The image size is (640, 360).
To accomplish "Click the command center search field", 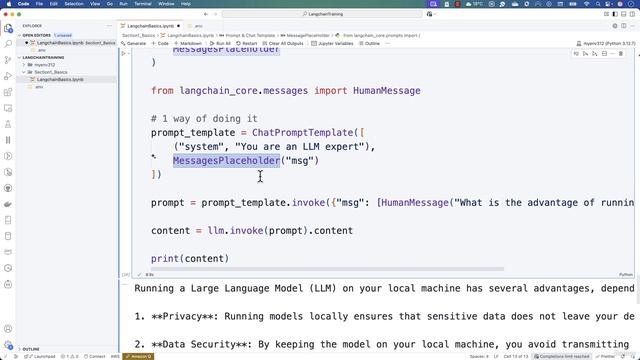I will [322, 14].
